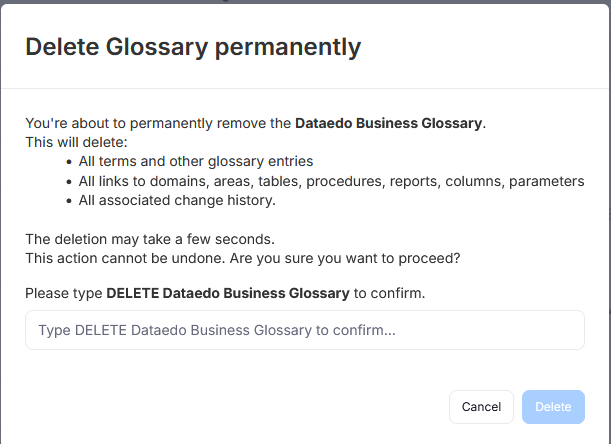Click the word "procedures" in the links bullet
The image size is (611, 444).
tap(344, 181)
